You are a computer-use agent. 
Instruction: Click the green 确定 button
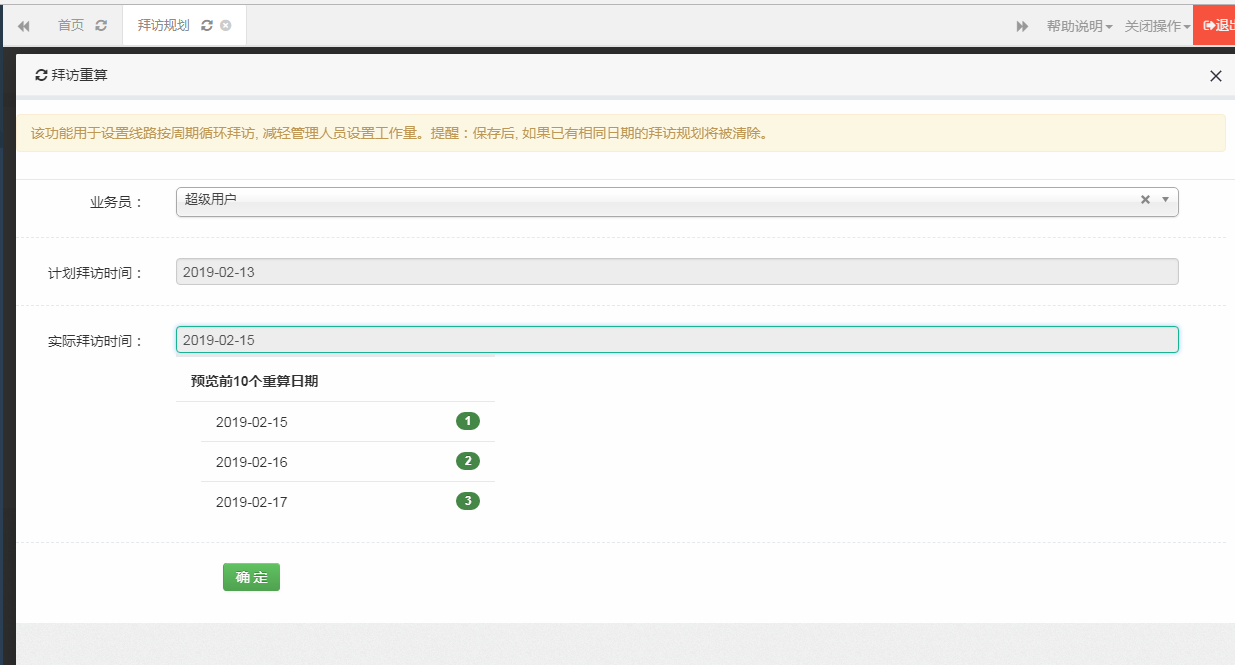(x=251, y=577)
